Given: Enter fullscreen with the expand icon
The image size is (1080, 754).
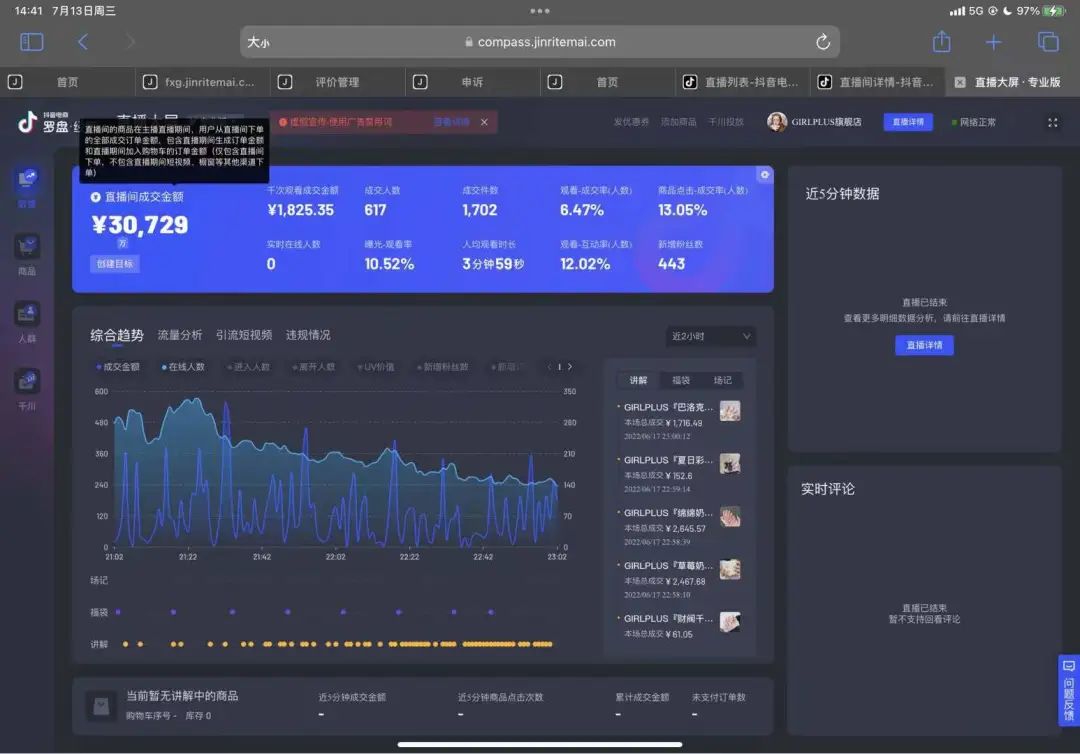Looking at the screenshot, I should click(1052, 123).
